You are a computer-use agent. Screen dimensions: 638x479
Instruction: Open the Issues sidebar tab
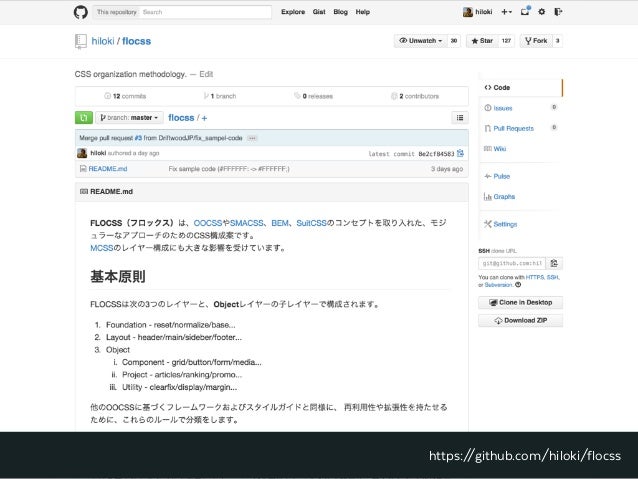503,108
